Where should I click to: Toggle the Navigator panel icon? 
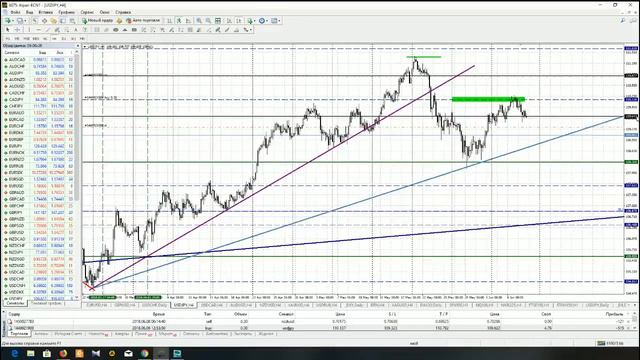[53, 20]
